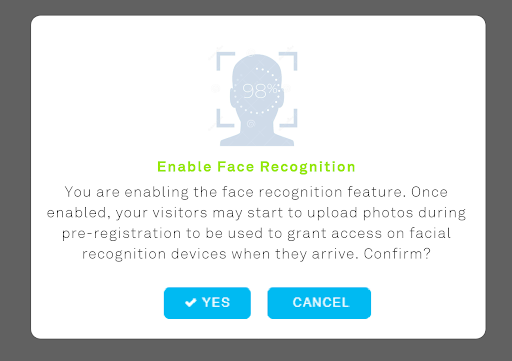Click the green Enable Face Recognition heading

tap(256, 167)
